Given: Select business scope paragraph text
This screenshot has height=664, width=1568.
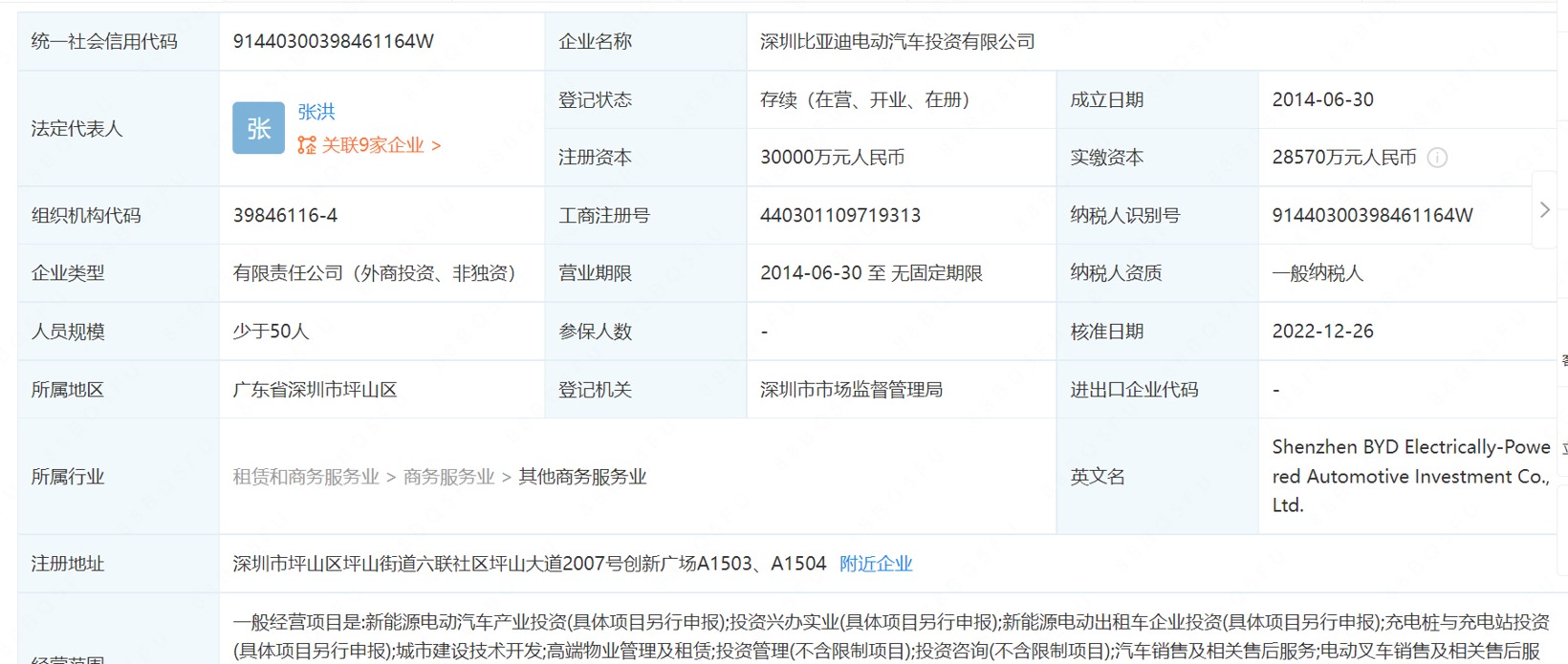Looking at the screenshot, I should tap(891, 636).
